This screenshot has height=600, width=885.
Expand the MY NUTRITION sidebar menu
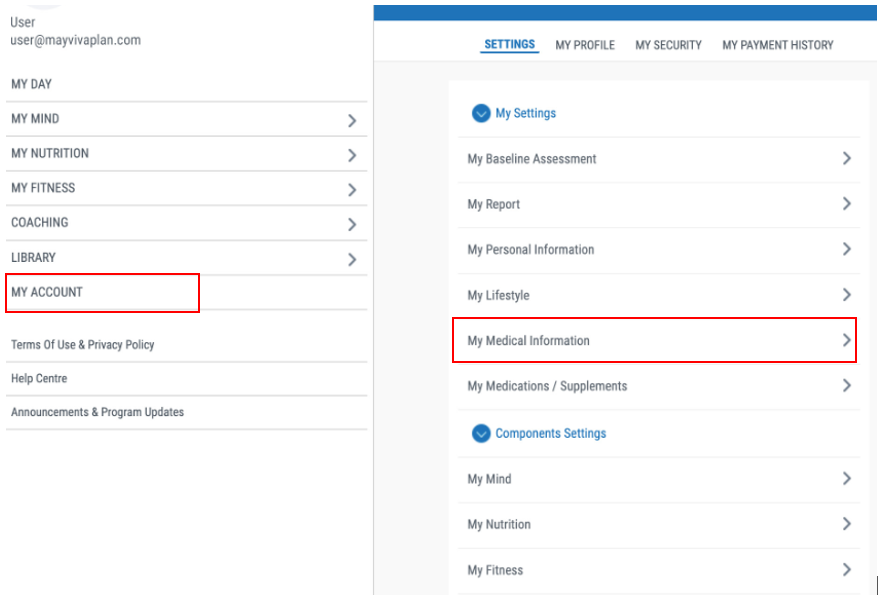click(351, 156)
